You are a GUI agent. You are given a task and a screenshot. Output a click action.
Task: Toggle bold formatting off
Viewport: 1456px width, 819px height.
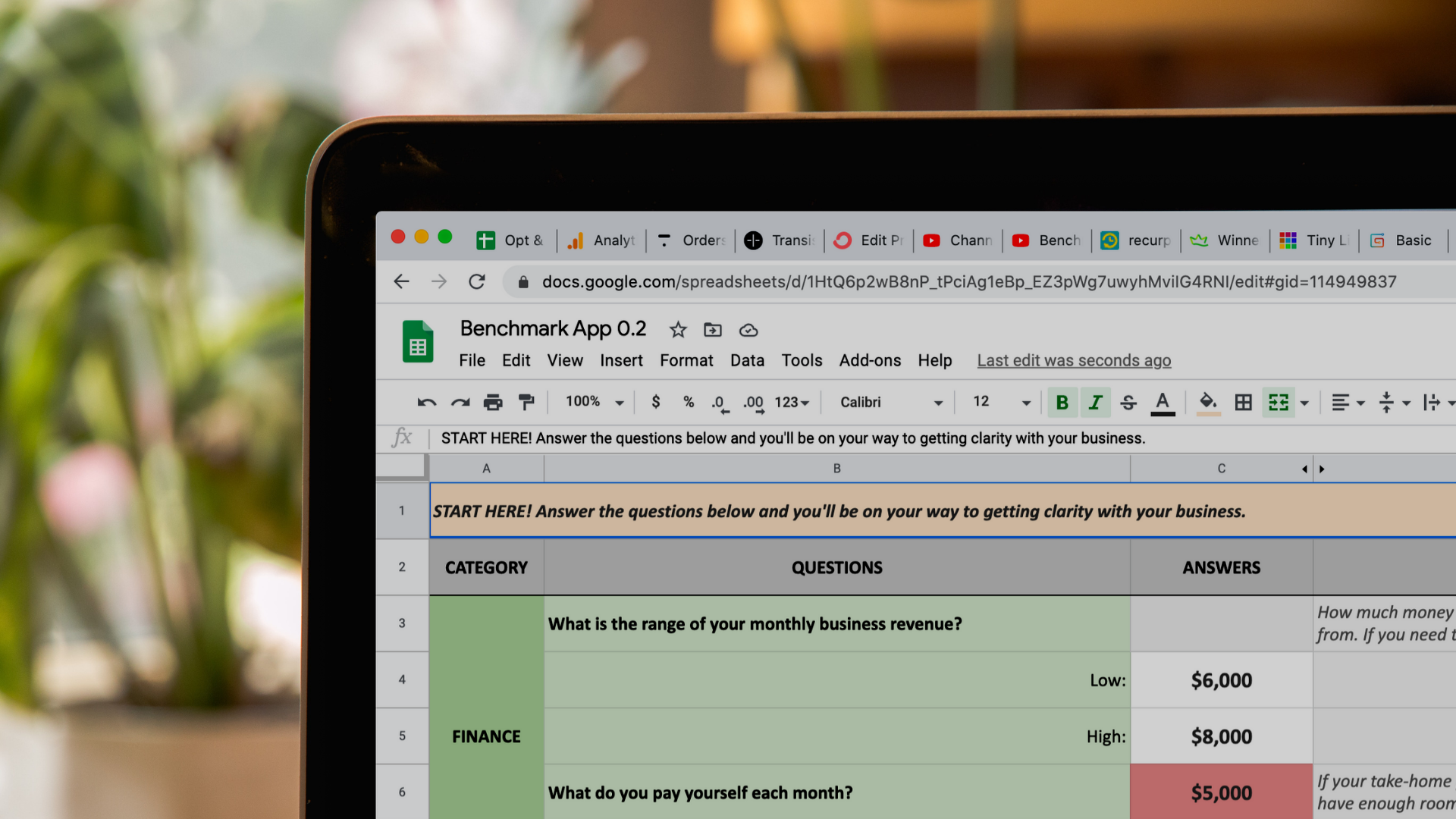(x=1062, y=403)
